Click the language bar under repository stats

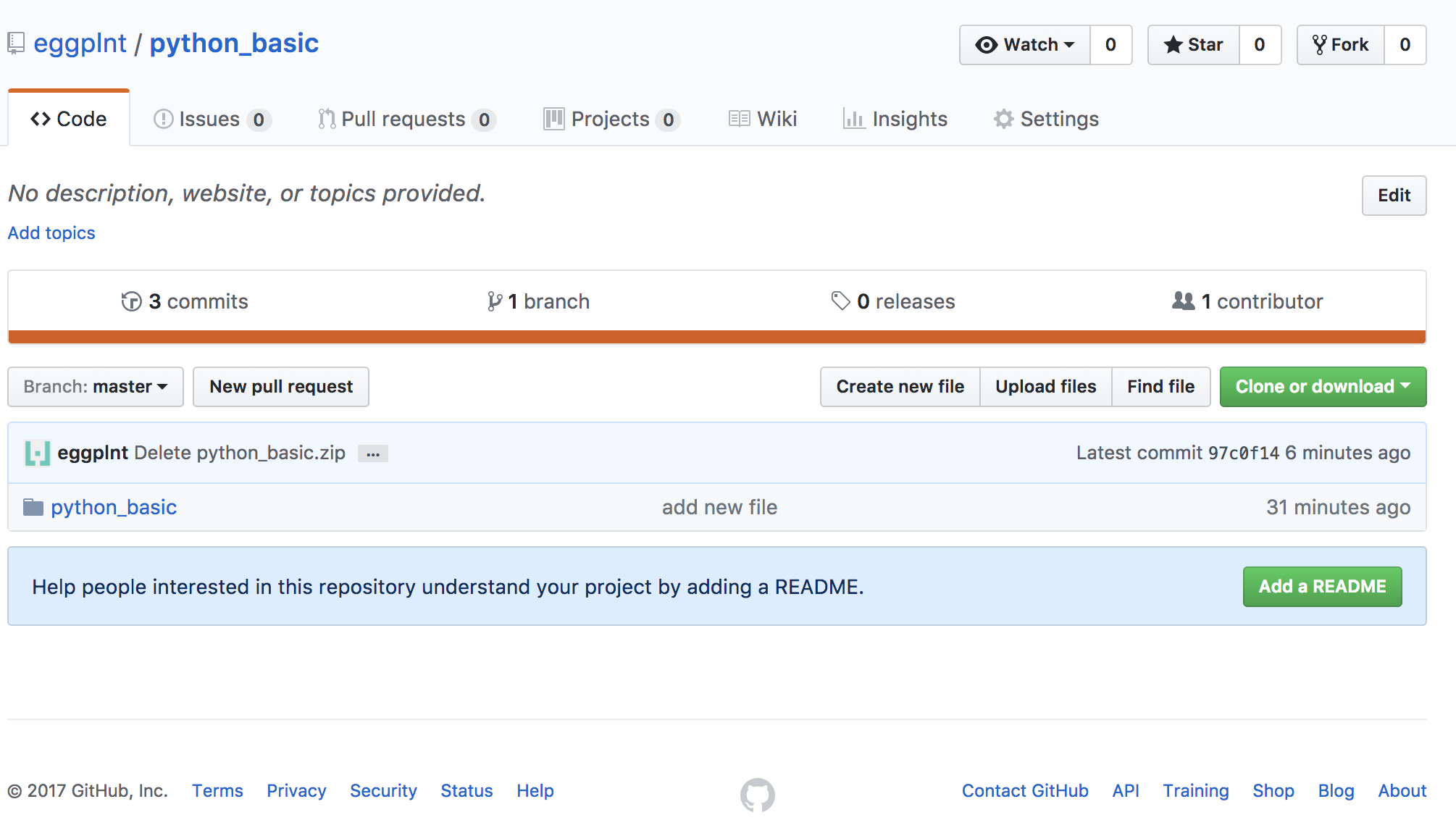pyautogui.click(x=717, y=337)
